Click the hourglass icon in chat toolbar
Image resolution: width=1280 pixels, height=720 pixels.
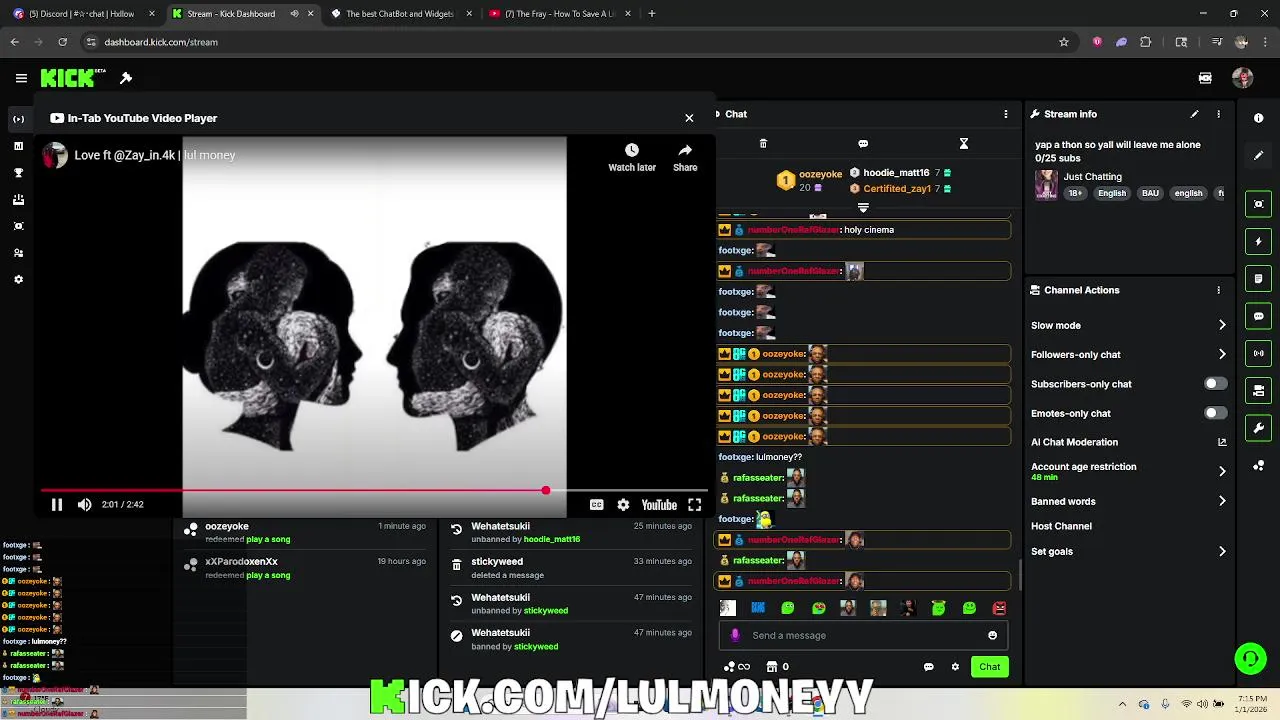coord(964,144)
